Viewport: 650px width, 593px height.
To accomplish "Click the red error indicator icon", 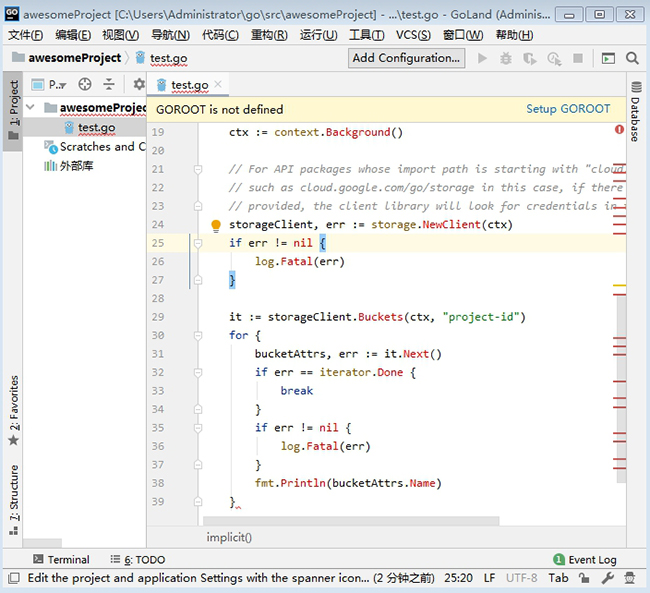I will pyautogui.click(x=619, y=130).
